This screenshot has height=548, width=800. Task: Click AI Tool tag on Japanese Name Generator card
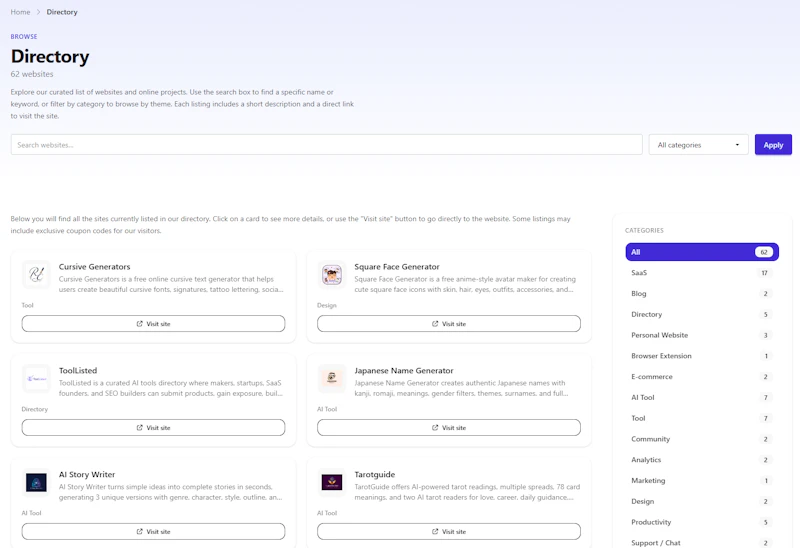click(x=327, y=409)
